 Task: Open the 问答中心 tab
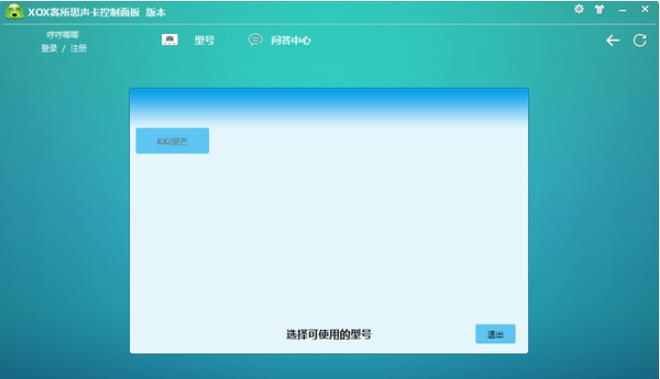coord(291,40)
